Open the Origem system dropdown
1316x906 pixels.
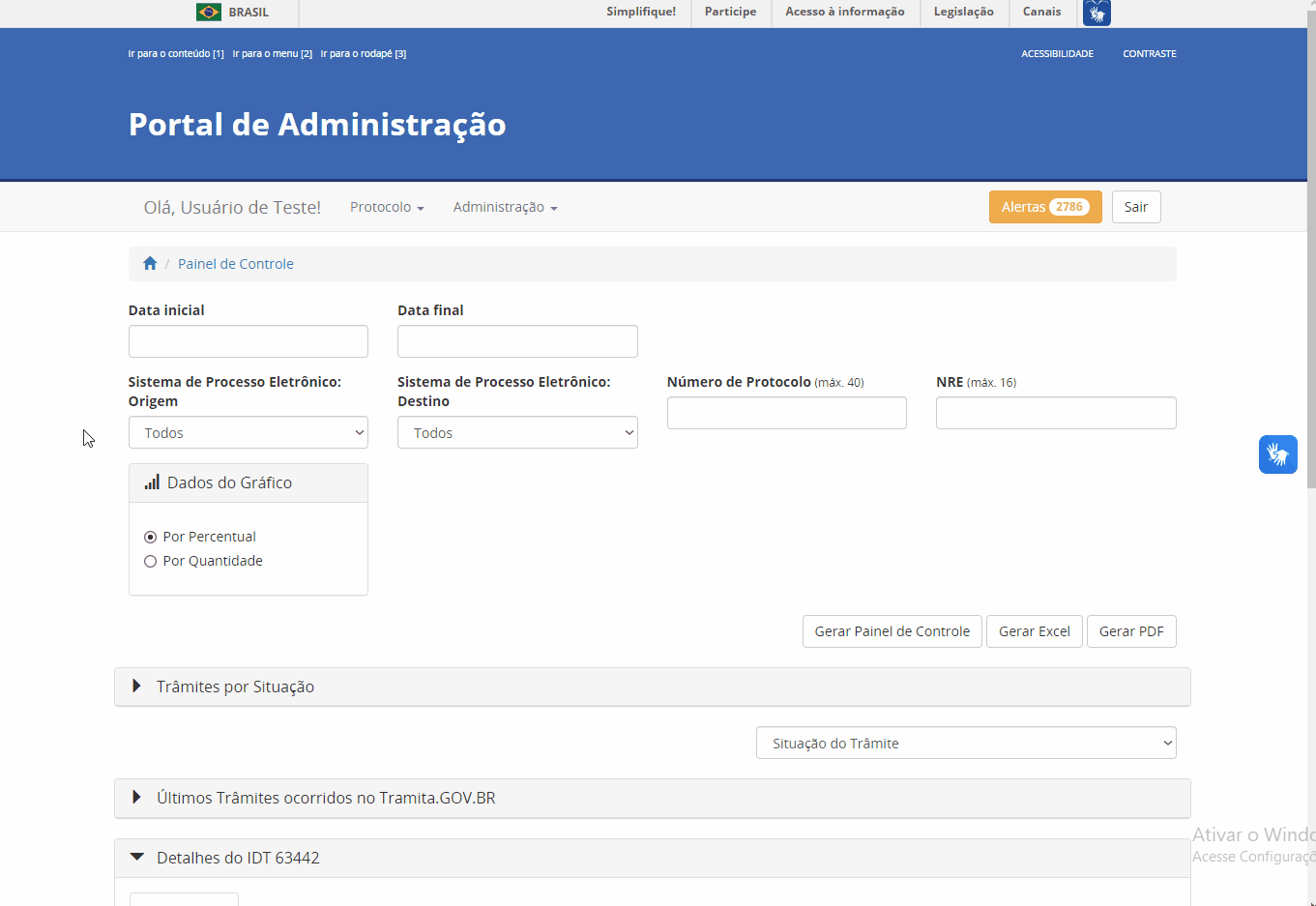pyautogui.click(x=249, y=432)
